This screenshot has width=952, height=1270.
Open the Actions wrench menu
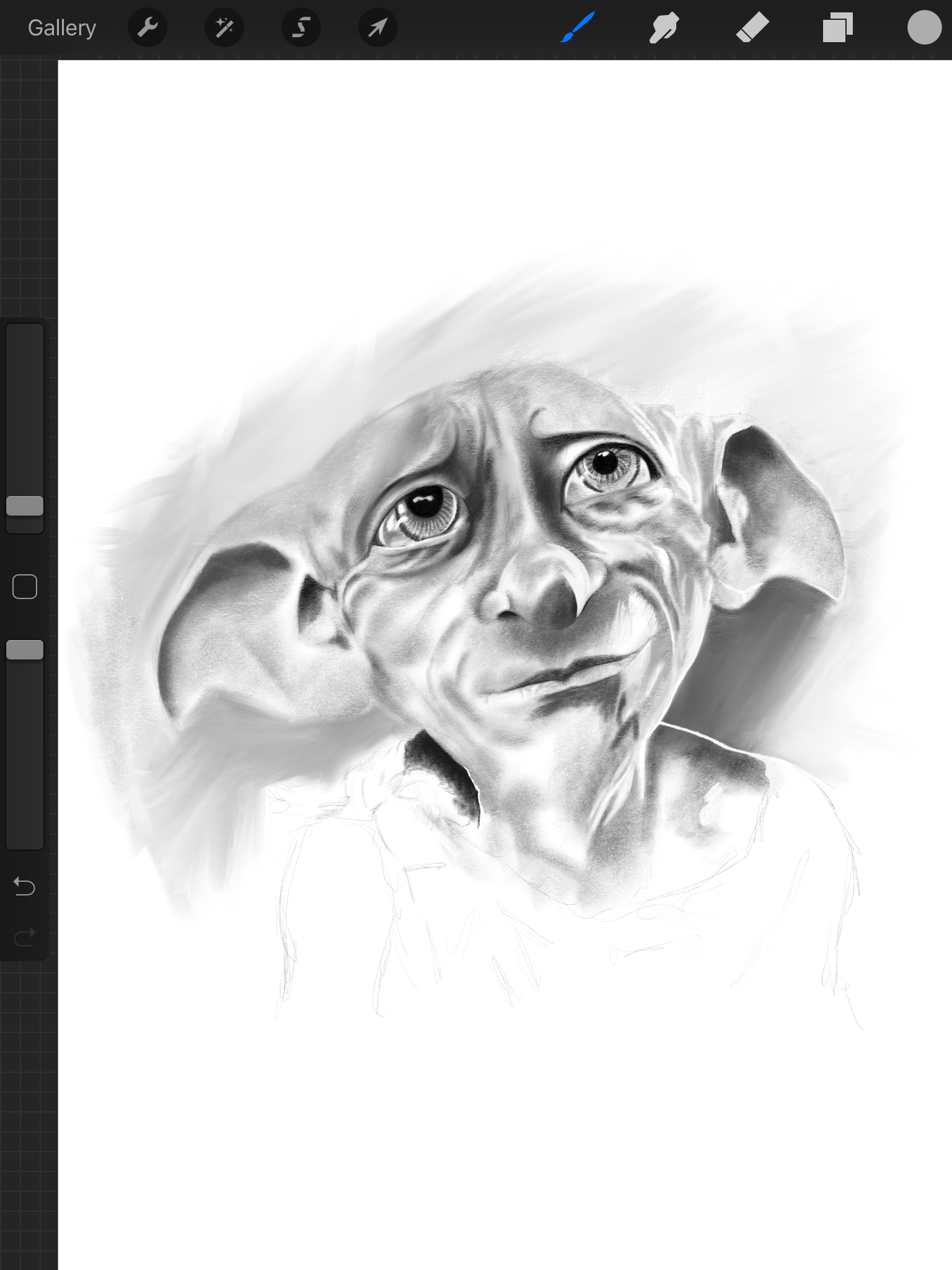pos(147,28)
